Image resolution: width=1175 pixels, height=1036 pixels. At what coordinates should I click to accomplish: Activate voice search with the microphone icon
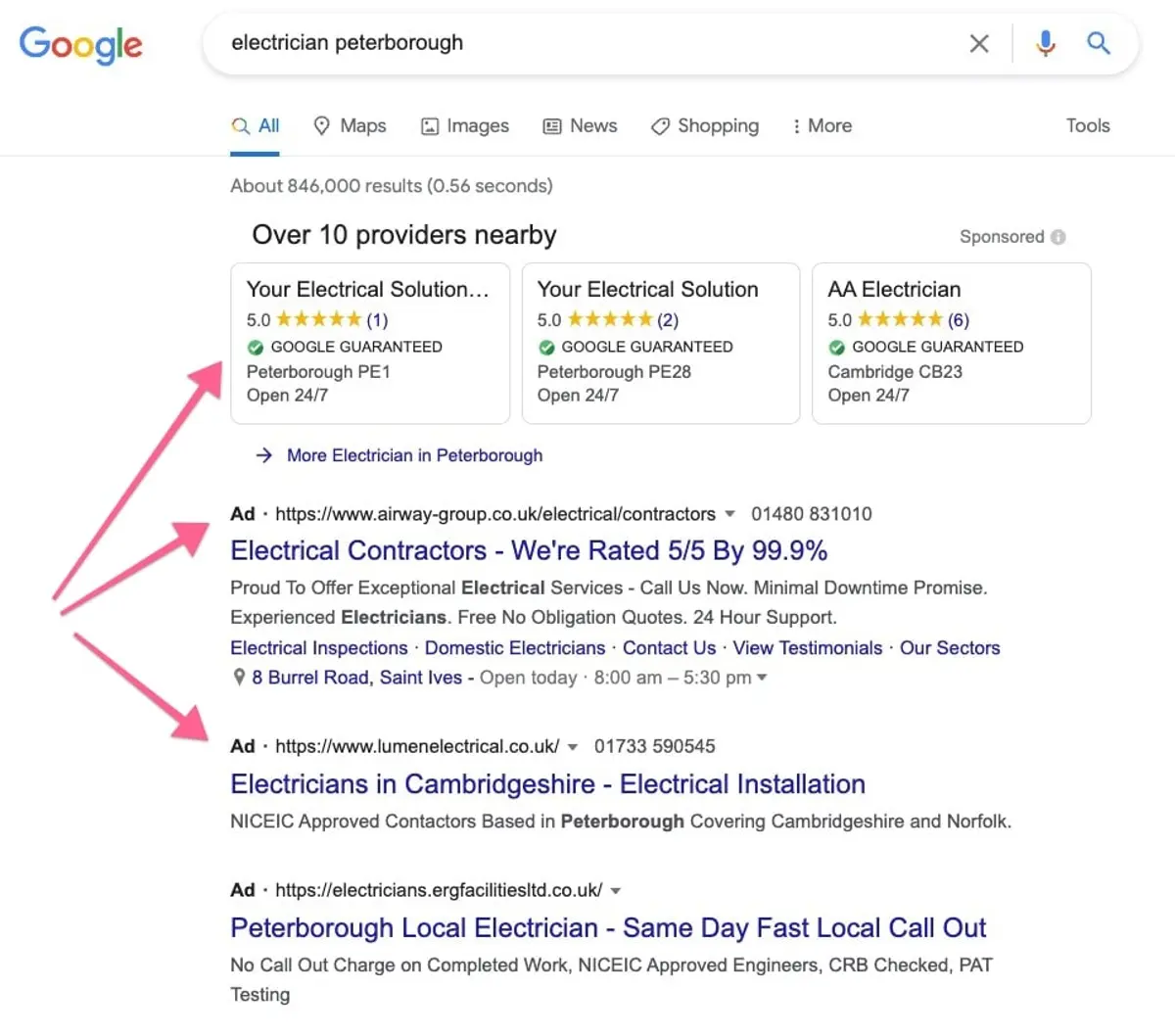(x=1045, y=43)
